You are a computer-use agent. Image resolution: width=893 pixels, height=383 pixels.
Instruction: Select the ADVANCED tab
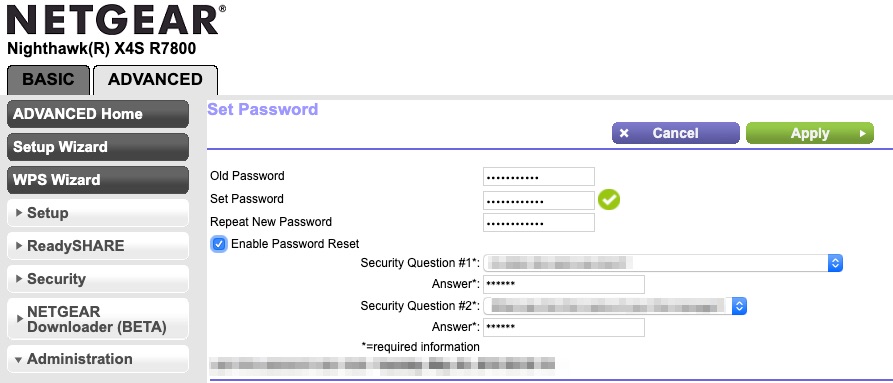155,80
